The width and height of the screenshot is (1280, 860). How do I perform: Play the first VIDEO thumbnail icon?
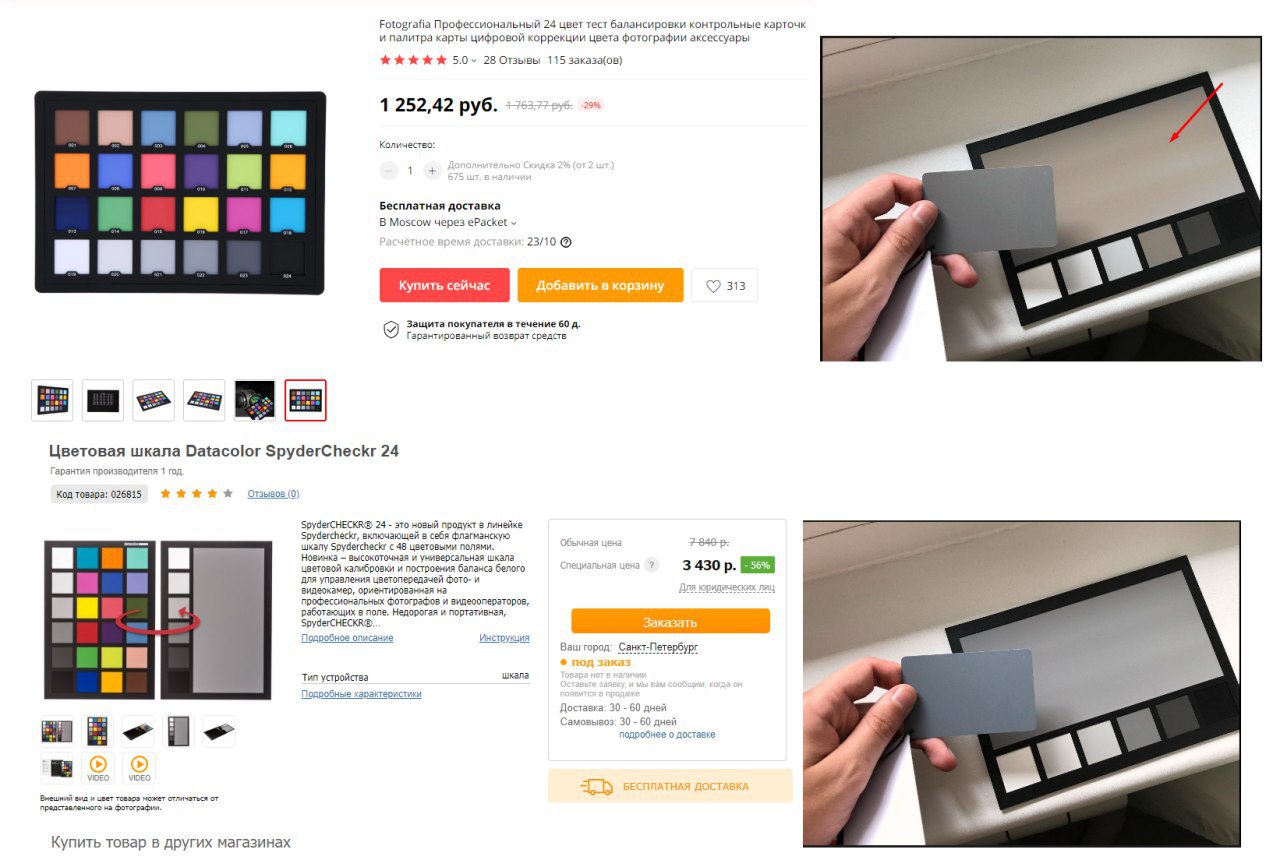(x=98, y=767)
